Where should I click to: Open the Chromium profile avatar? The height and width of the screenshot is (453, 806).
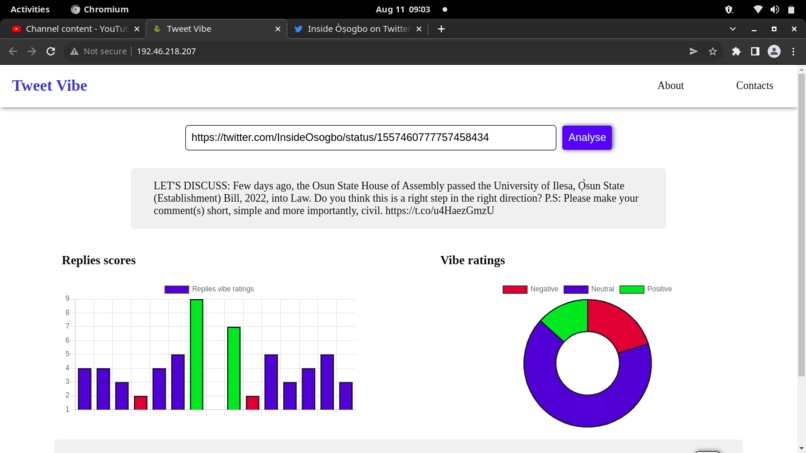[774, 51]
